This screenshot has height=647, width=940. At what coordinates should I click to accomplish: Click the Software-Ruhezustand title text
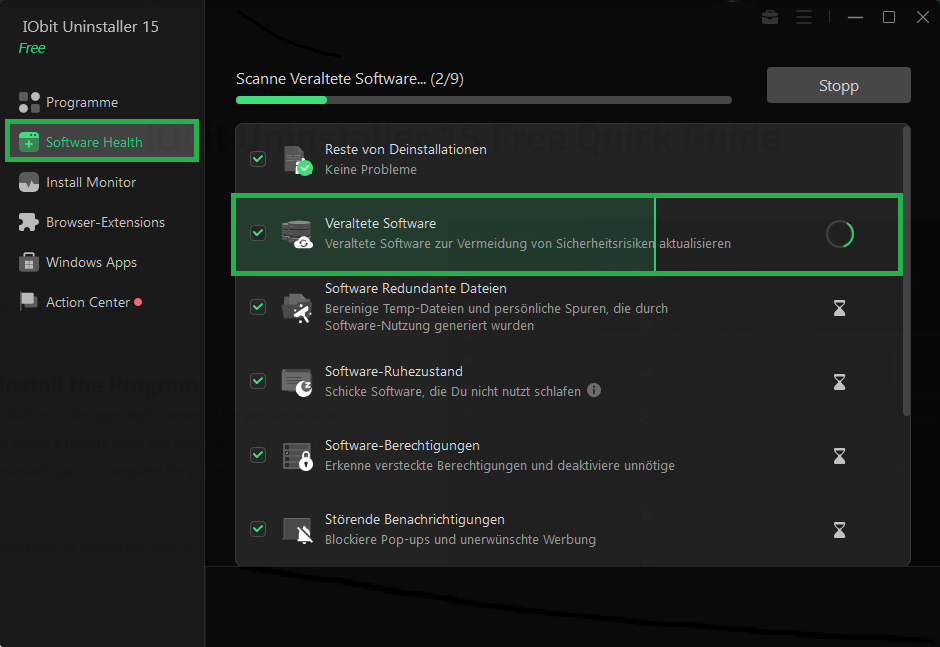(x=393, y=371)
